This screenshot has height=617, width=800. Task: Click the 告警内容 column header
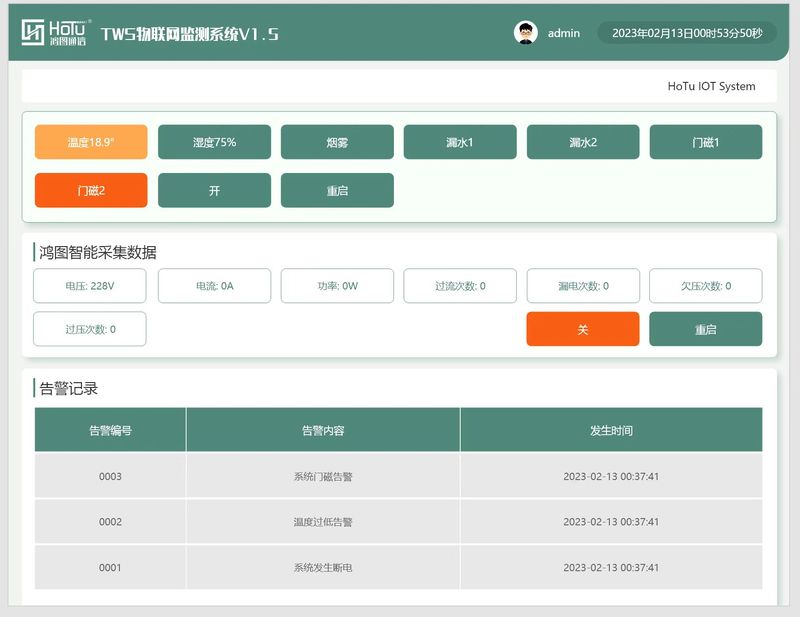pyautogui.click(x=323, y=430)
